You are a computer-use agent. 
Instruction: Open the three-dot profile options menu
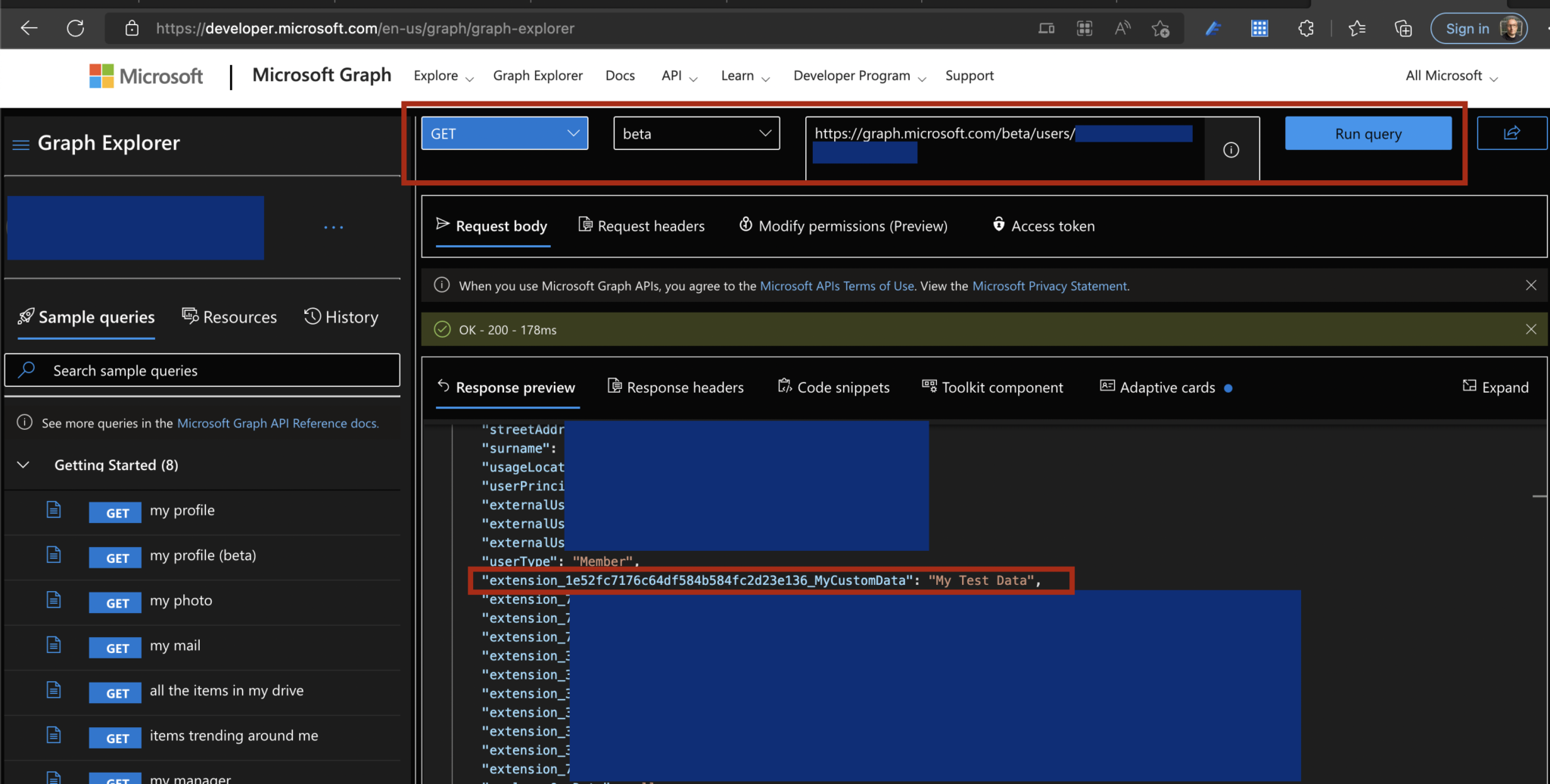(x=333, y=227)
